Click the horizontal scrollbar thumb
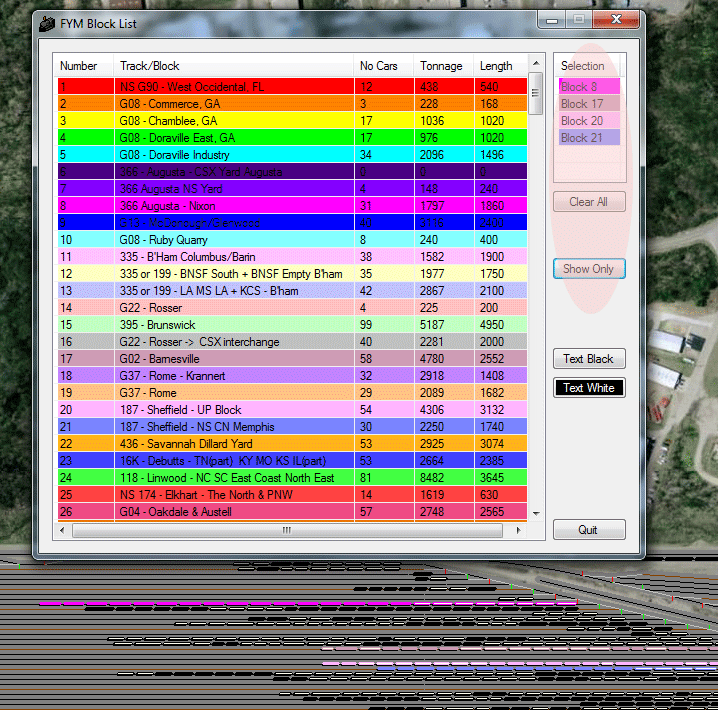 pos(287,530)
